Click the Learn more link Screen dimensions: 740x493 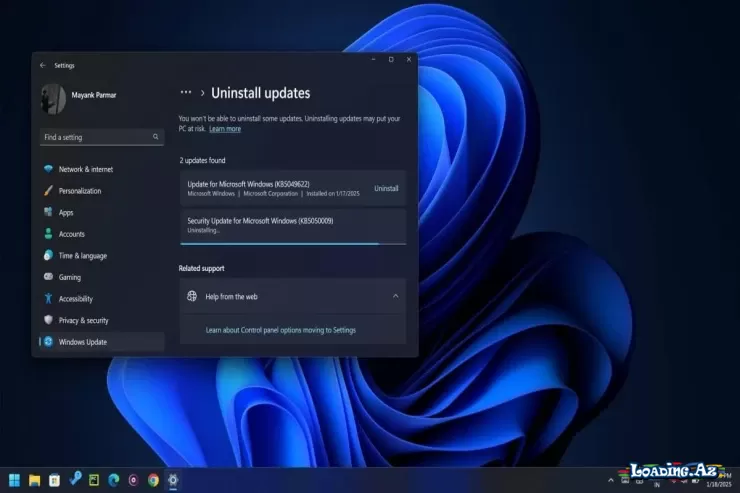(225, 129)
